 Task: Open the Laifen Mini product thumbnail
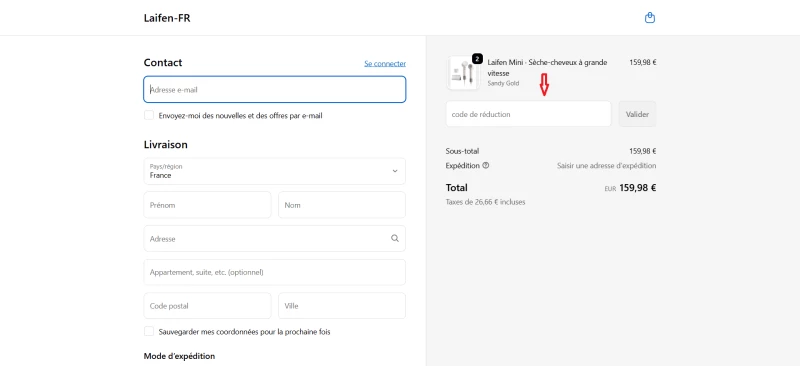pos(463,74)
